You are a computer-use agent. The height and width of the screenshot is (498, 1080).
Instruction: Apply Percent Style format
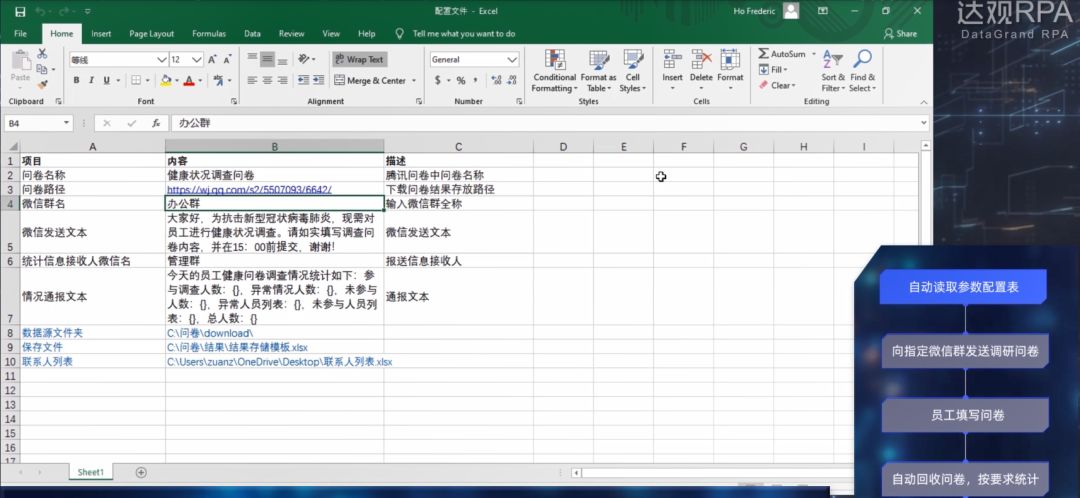(x=461, y=81)
